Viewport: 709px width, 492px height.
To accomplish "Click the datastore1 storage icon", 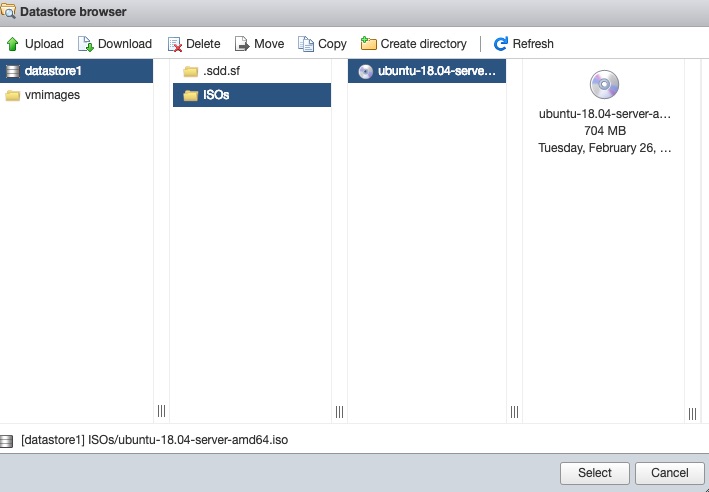I will click(13, 71).
